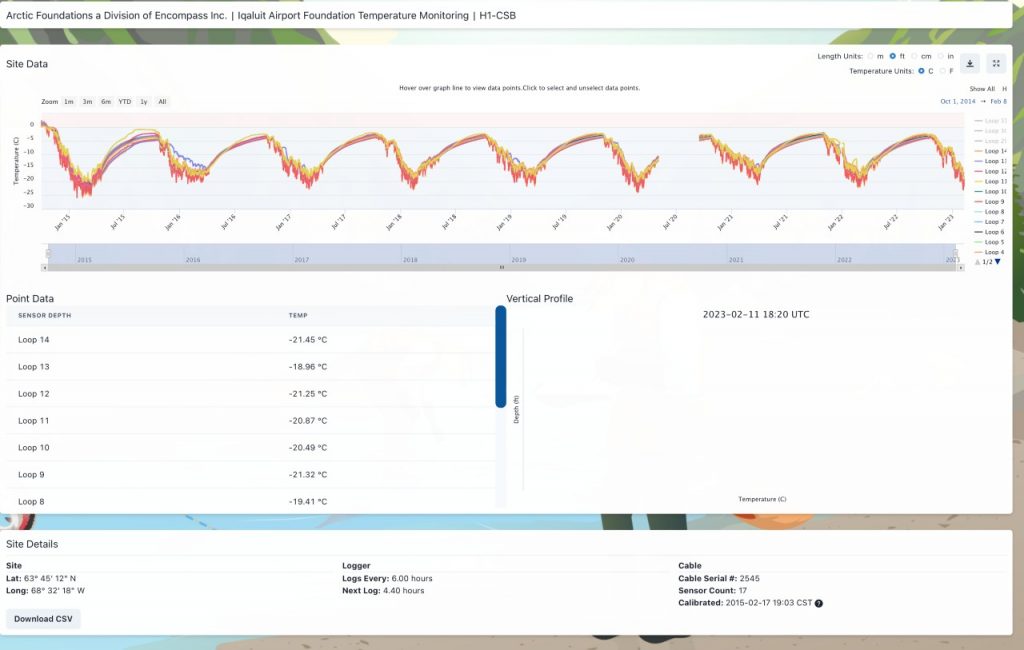The image size is (1024, 650).
Task: Click the Download CSV button
Action: point(43,619)
